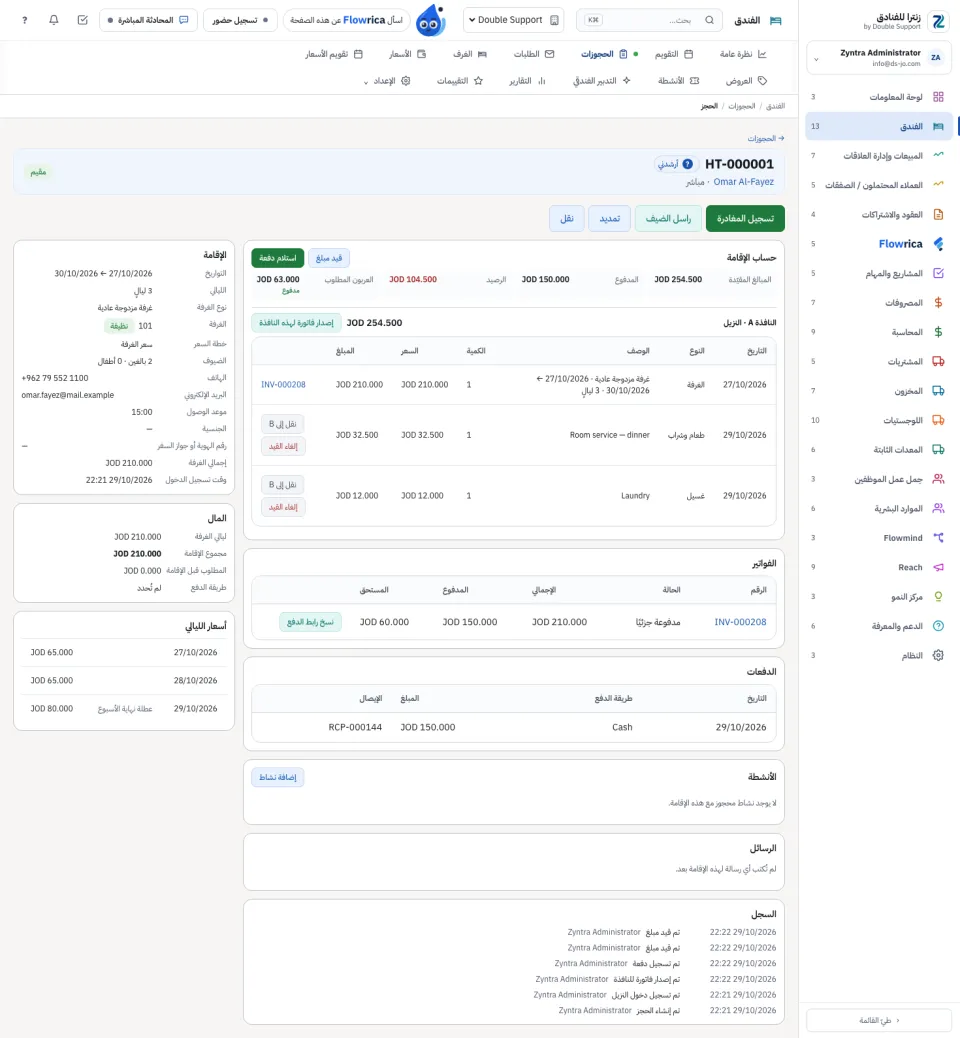Open the الإعداد dropdown menu
Image resolution: width=960 pixels, height=1038 pixels.
pyautogui.click(x=387, y=81)
